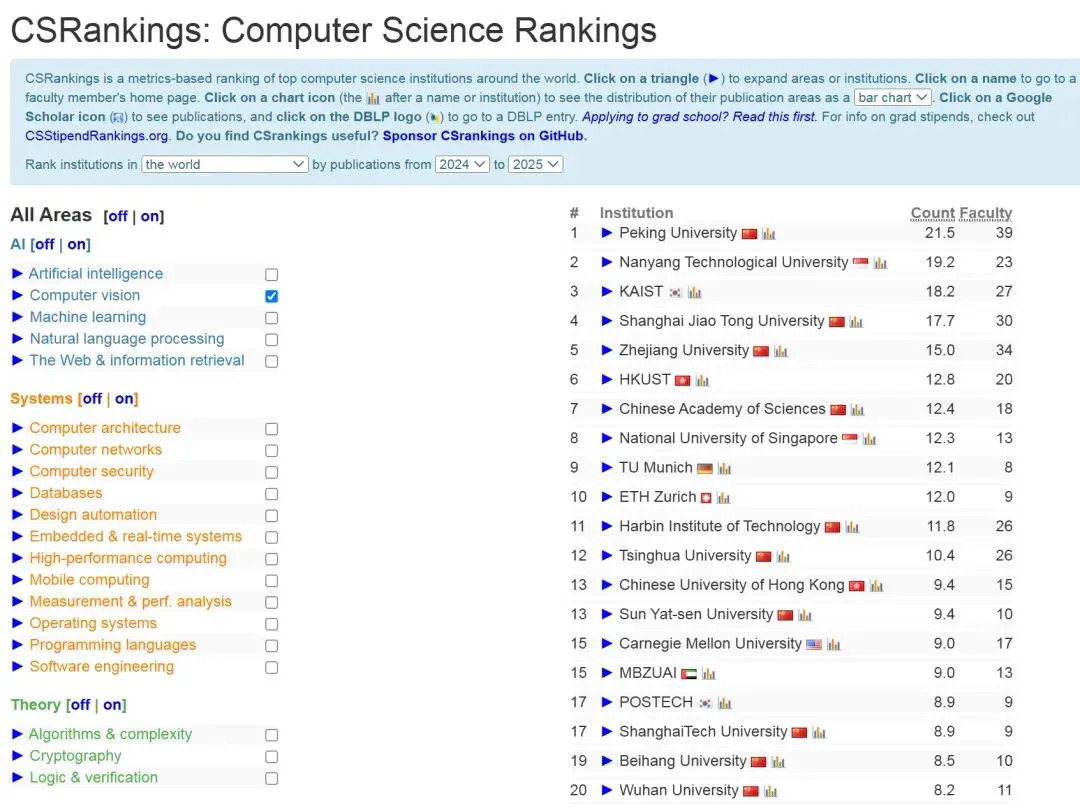Open the bar chart type selector
This screenshot has height=808, width=1080.
pyautogui.click(x=892, y=98)
